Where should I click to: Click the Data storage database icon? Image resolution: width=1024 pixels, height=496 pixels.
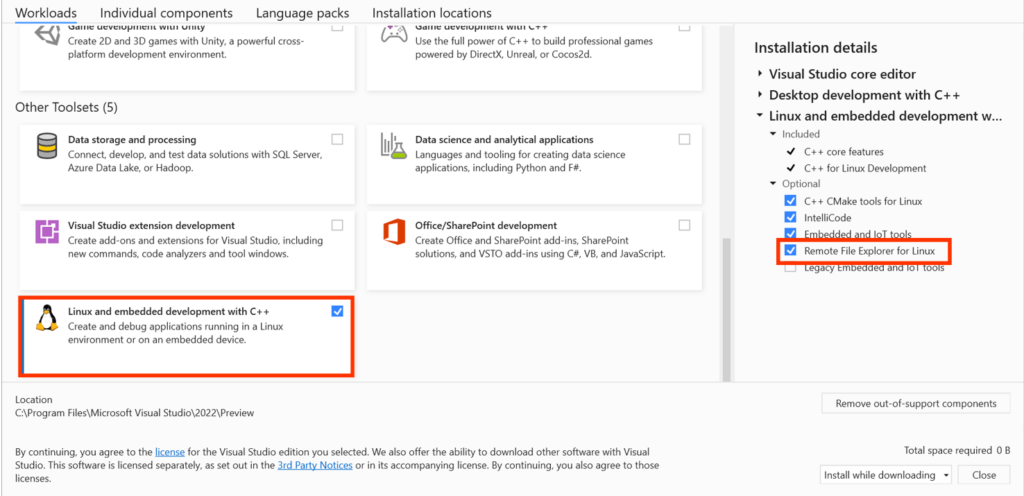[x=46, y=146]
